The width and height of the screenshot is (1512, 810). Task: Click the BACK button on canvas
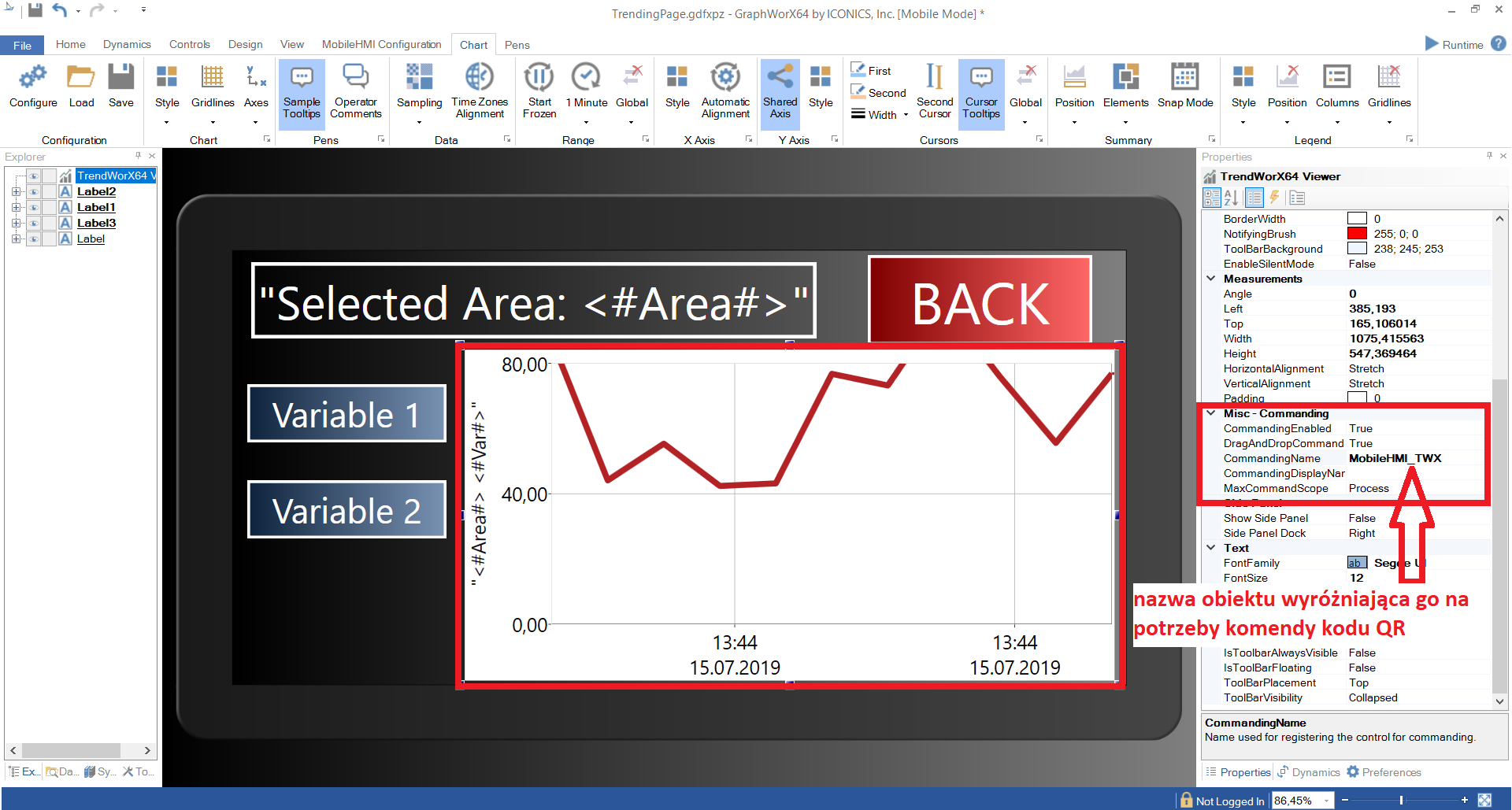coord(980,301)
